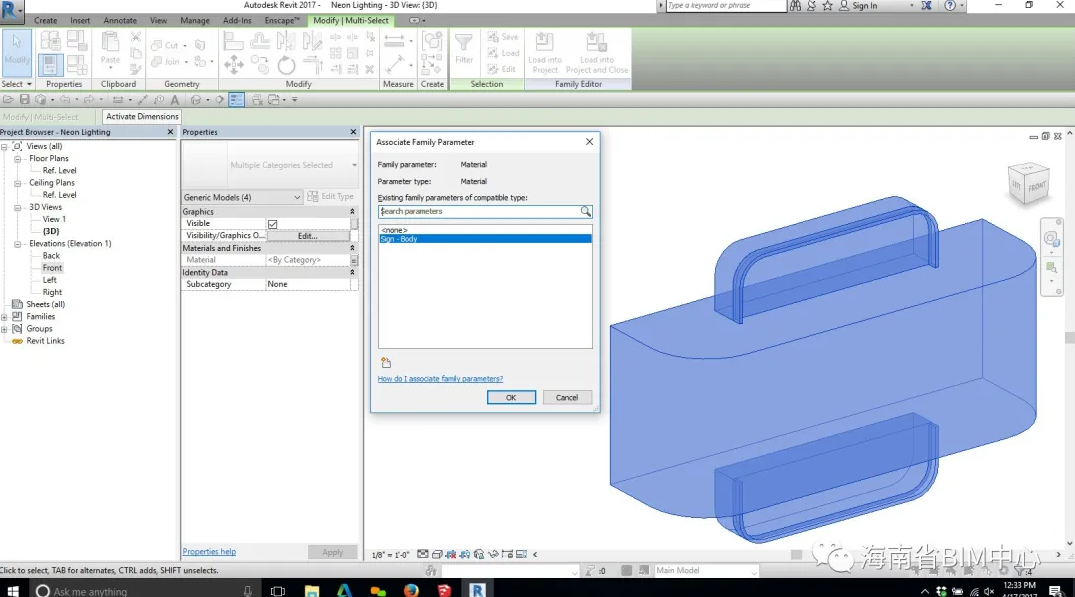The image size is (1075, 597).
Task: Switch to the Manage ribbon tab
Action: [195, 20]
